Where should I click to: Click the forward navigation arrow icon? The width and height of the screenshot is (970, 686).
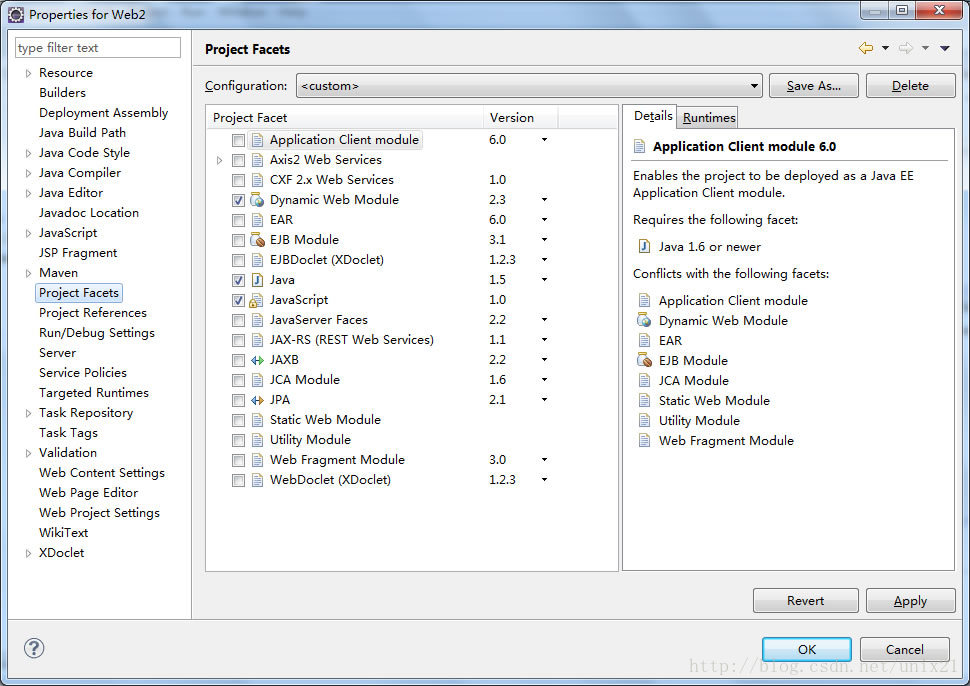(906, 48)
